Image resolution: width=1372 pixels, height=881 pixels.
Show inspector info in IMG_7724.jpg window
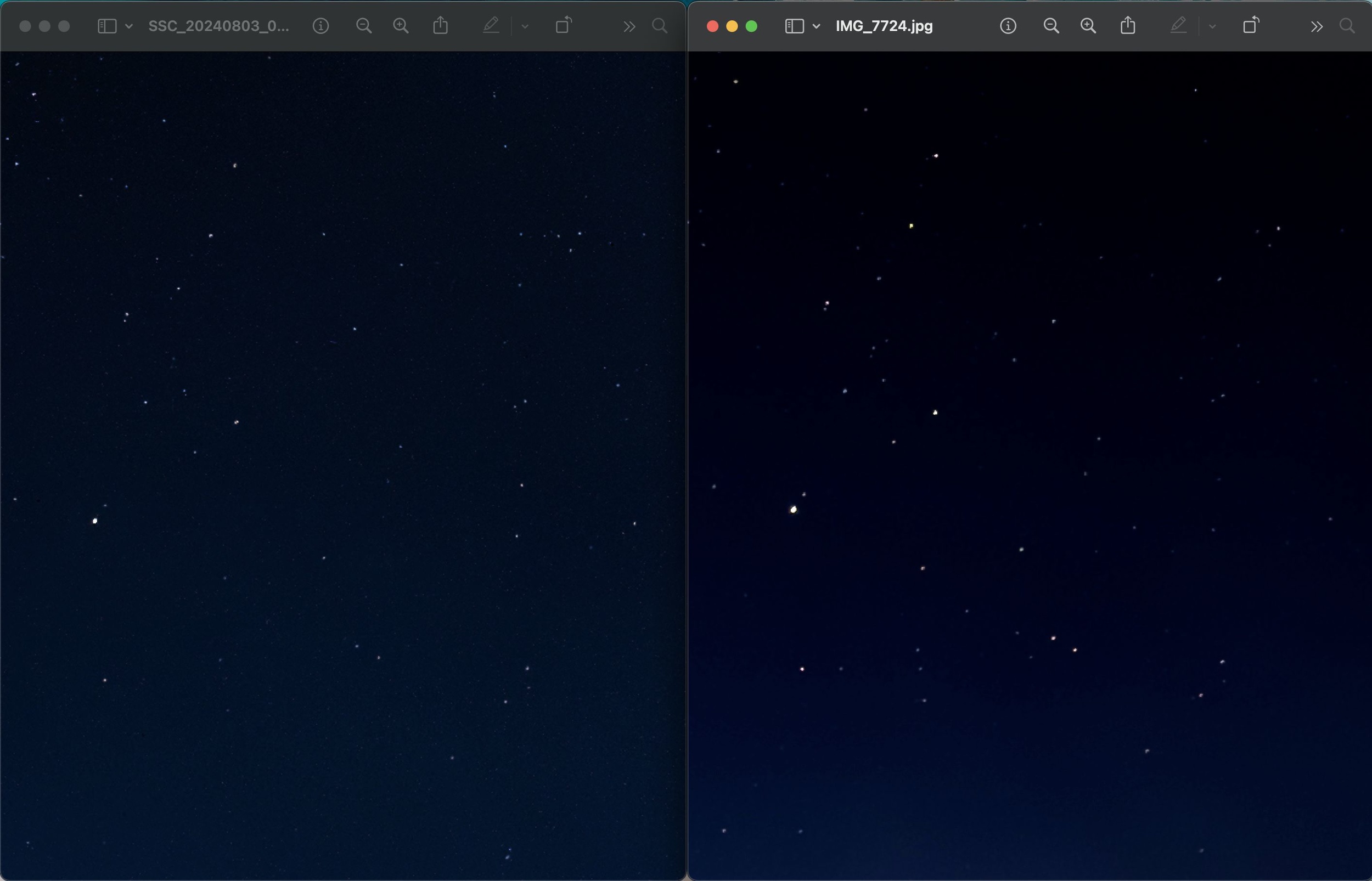tap(1008, 26)
